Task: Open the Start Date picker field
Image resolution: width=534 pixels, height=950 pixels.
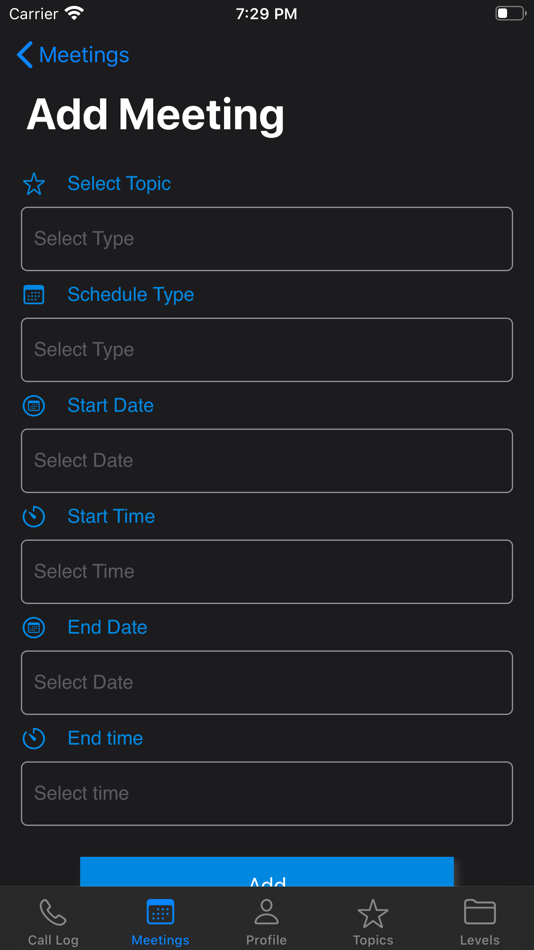Action: (x=267, y=460)
